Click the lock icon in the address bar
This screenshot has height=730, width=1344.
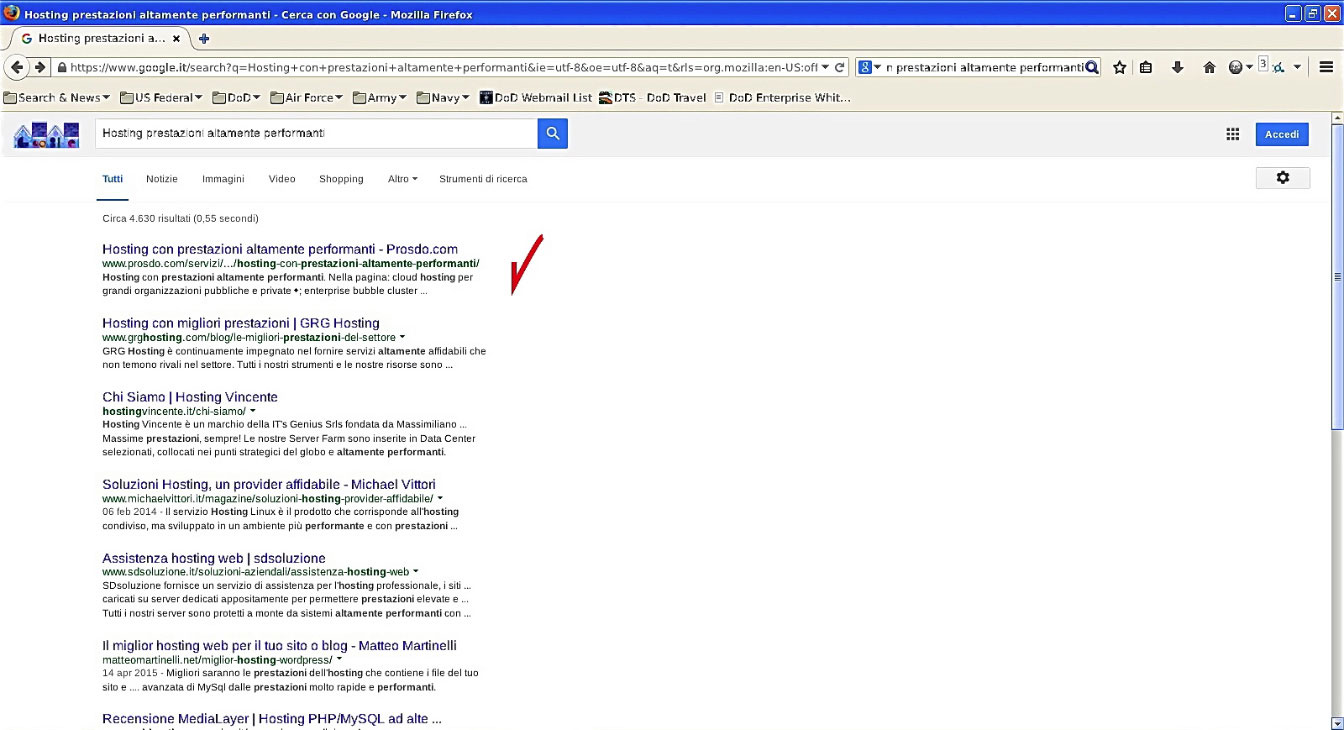[x=62, y=67]
